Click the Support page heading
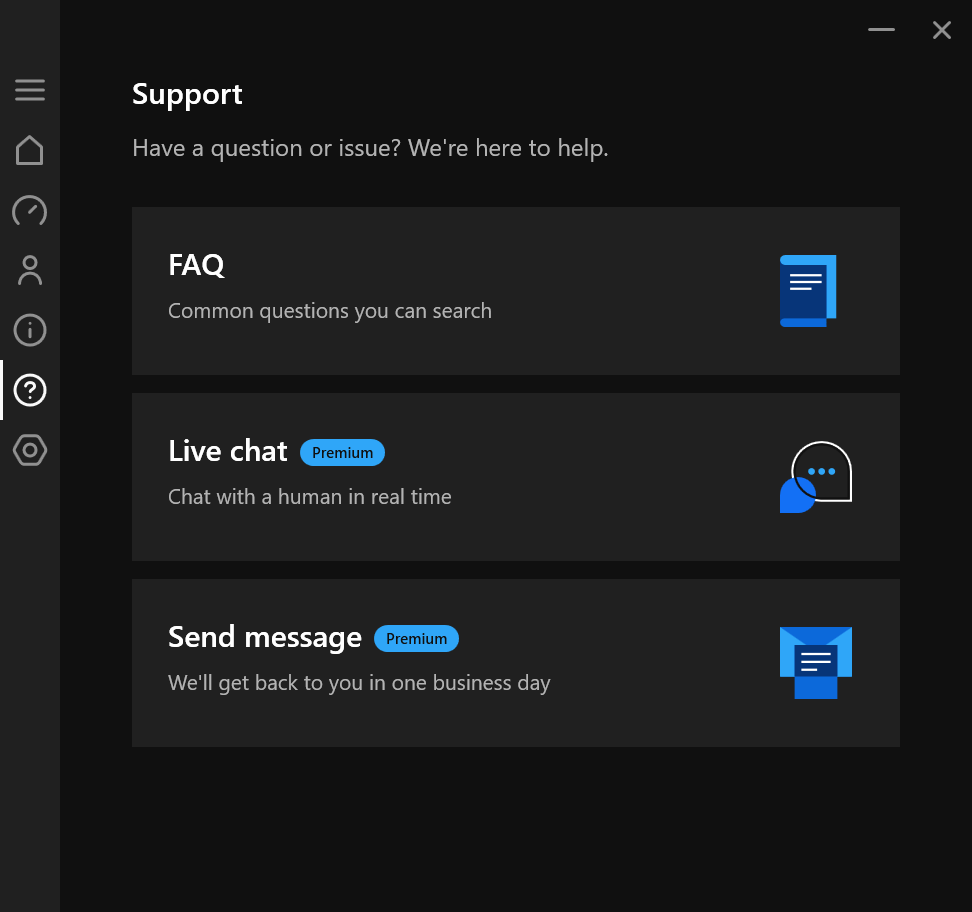The height and width of the screenshot is (912, 972). 187,94
